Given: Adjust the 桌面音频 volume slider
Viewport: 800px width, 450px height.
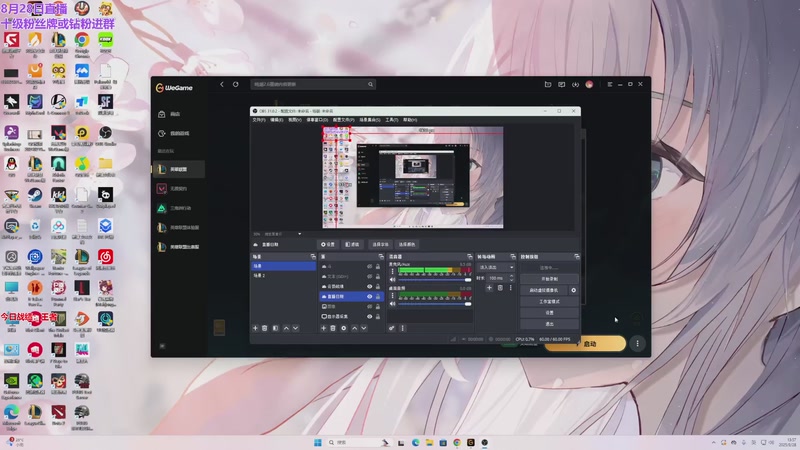Looking at the screenshot, I should tap(434, 304).
